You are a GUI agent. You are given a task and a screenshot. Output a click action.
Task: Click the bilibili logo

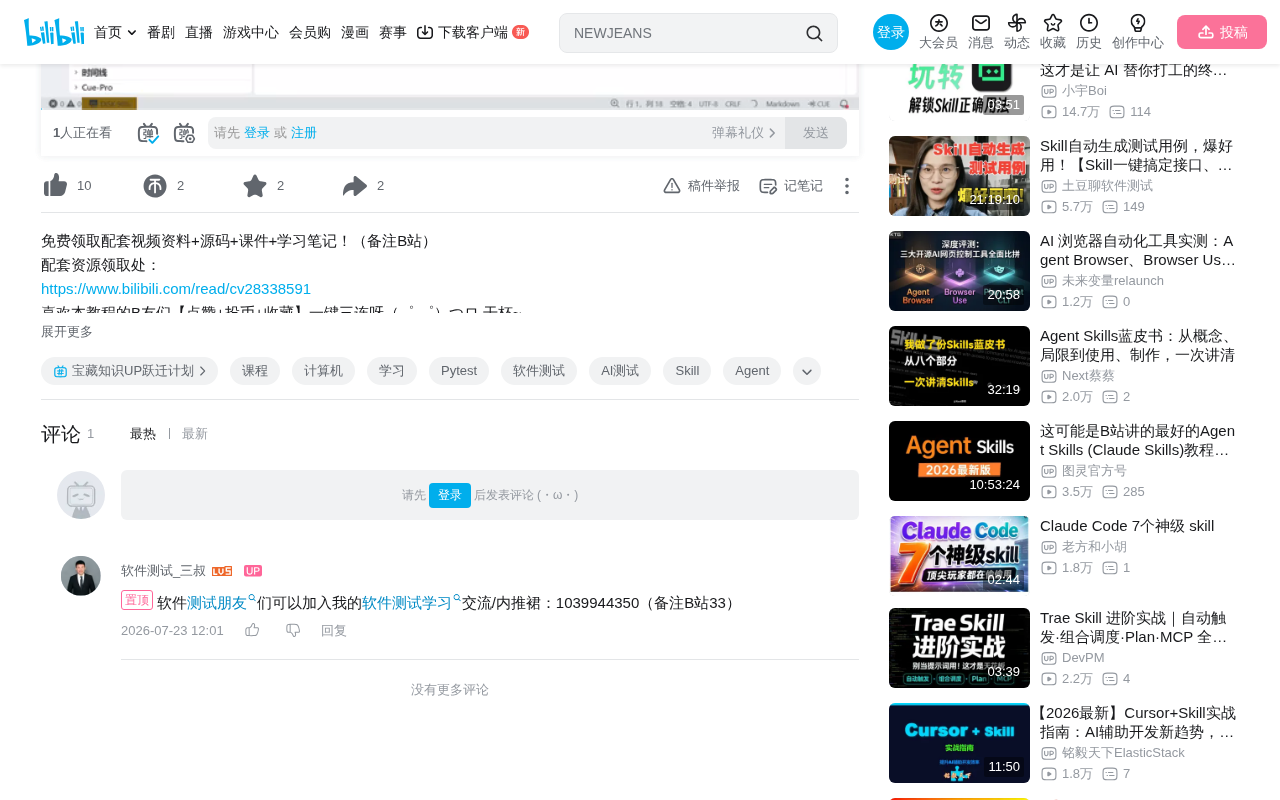point(54,32)
